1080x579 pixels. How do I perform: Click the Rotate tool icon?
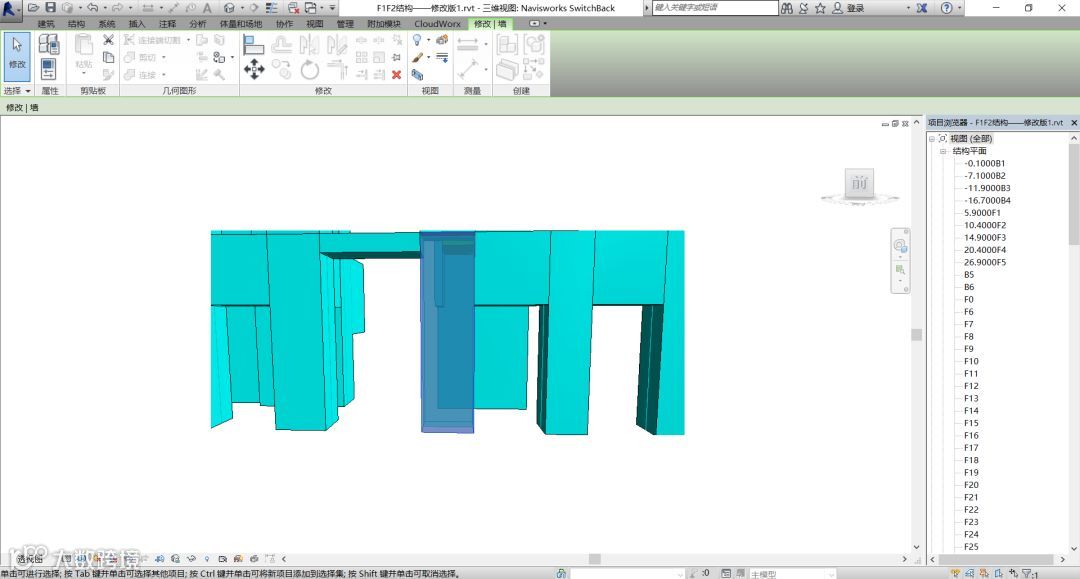[x=309, y=70]
